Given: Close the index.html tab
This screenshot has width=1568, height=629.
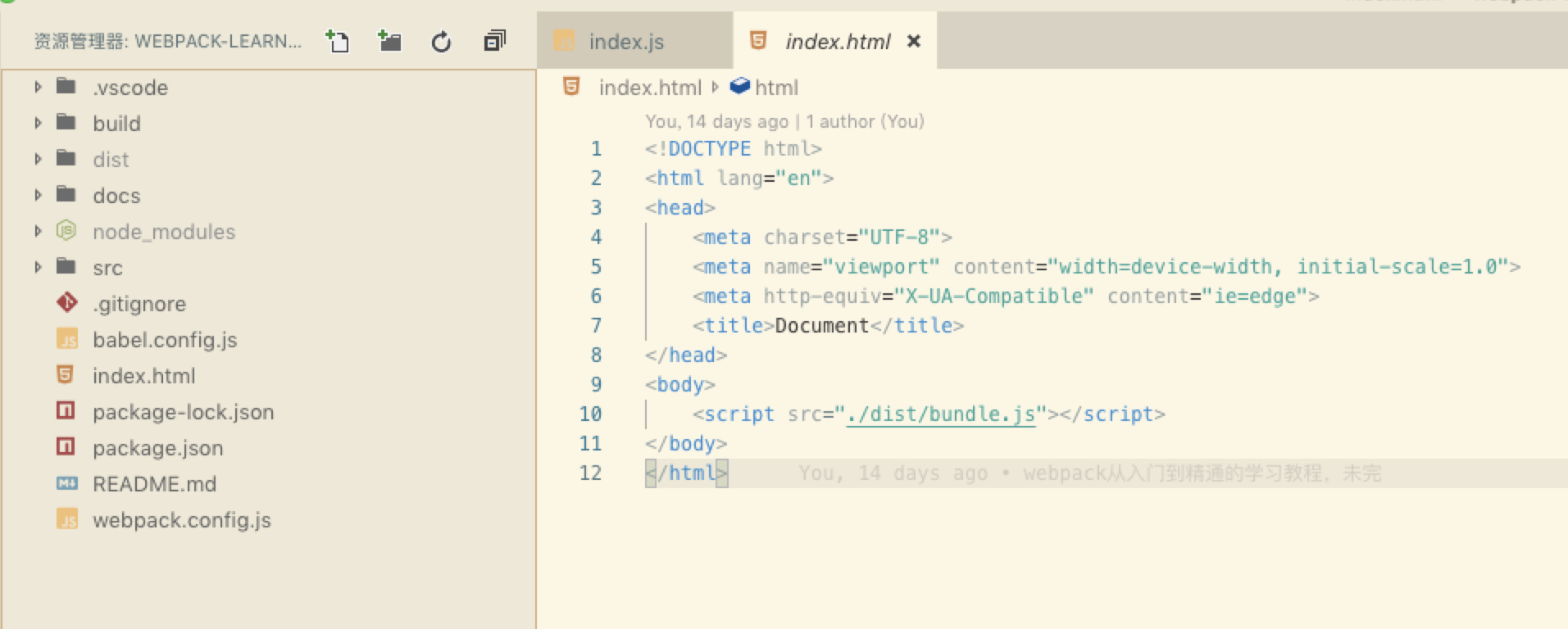Looking at the screenshot, I should (914, 41).
